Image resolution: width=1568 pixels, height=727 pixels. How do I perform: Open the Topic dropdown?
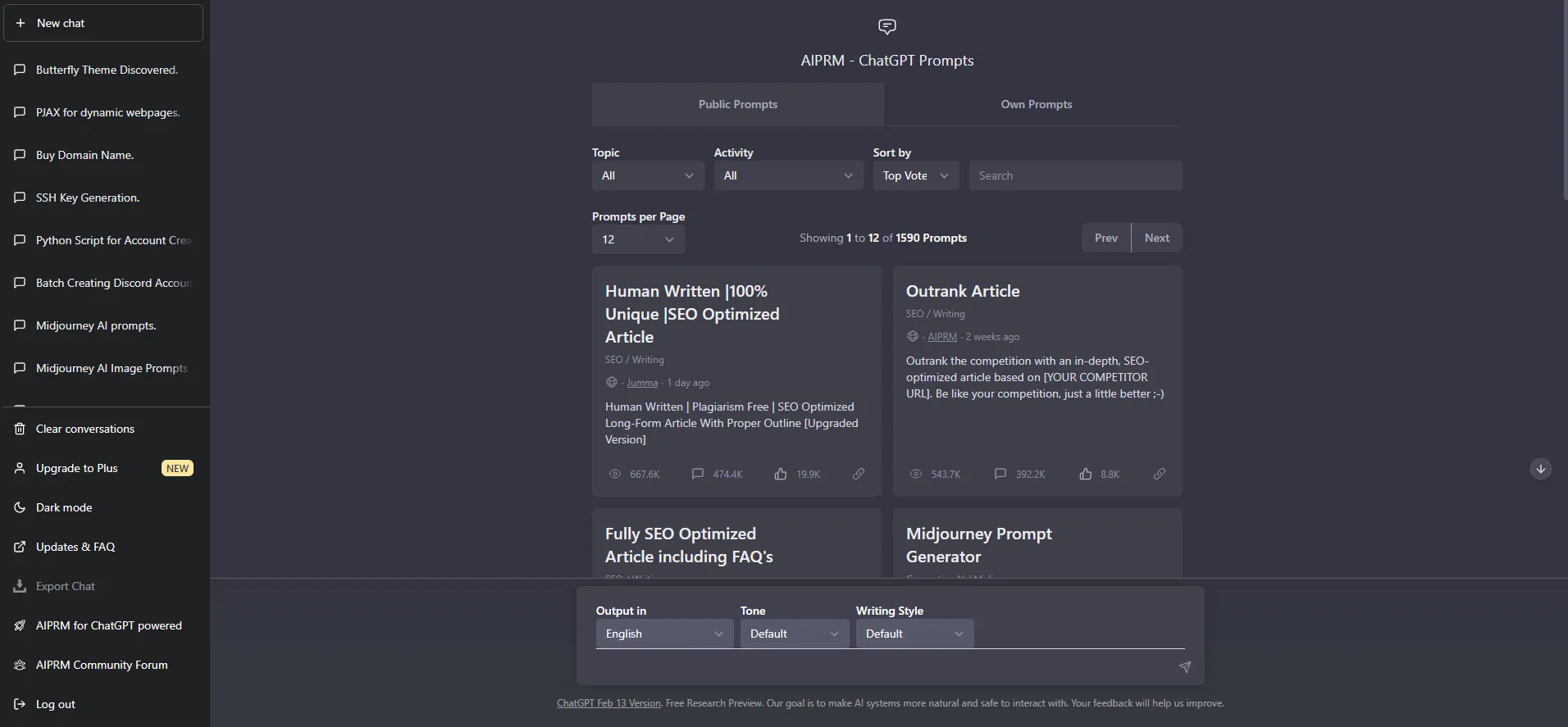point(648,175)
